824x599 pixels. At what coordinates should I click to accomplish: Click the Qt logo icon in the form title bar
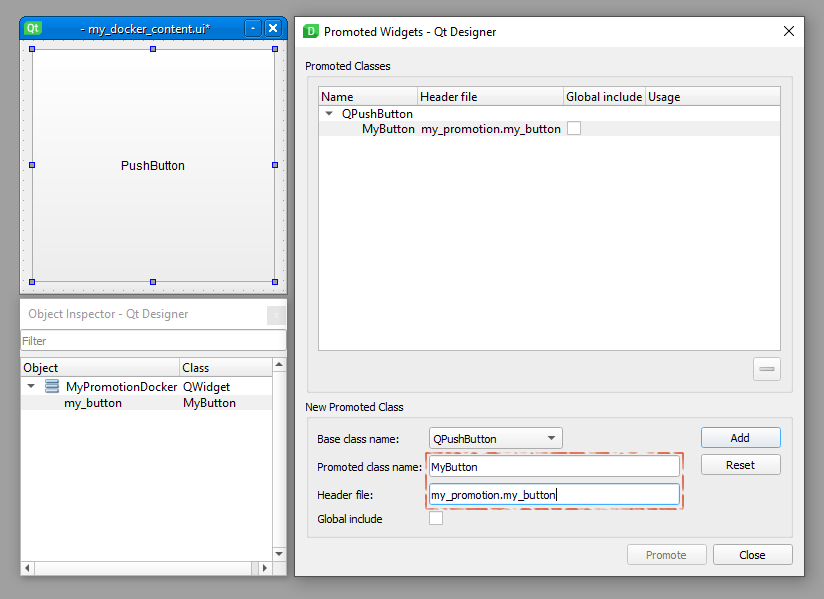(33, 29)
